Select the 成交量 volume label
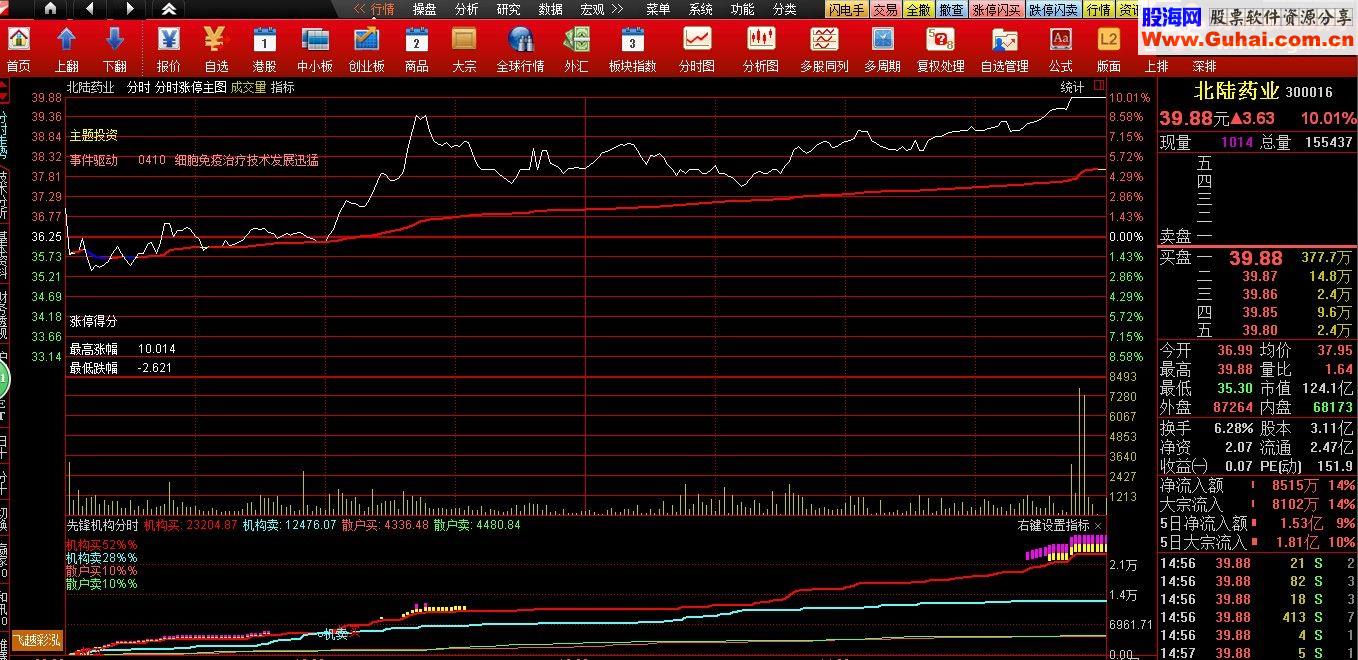 click(248, 87)
